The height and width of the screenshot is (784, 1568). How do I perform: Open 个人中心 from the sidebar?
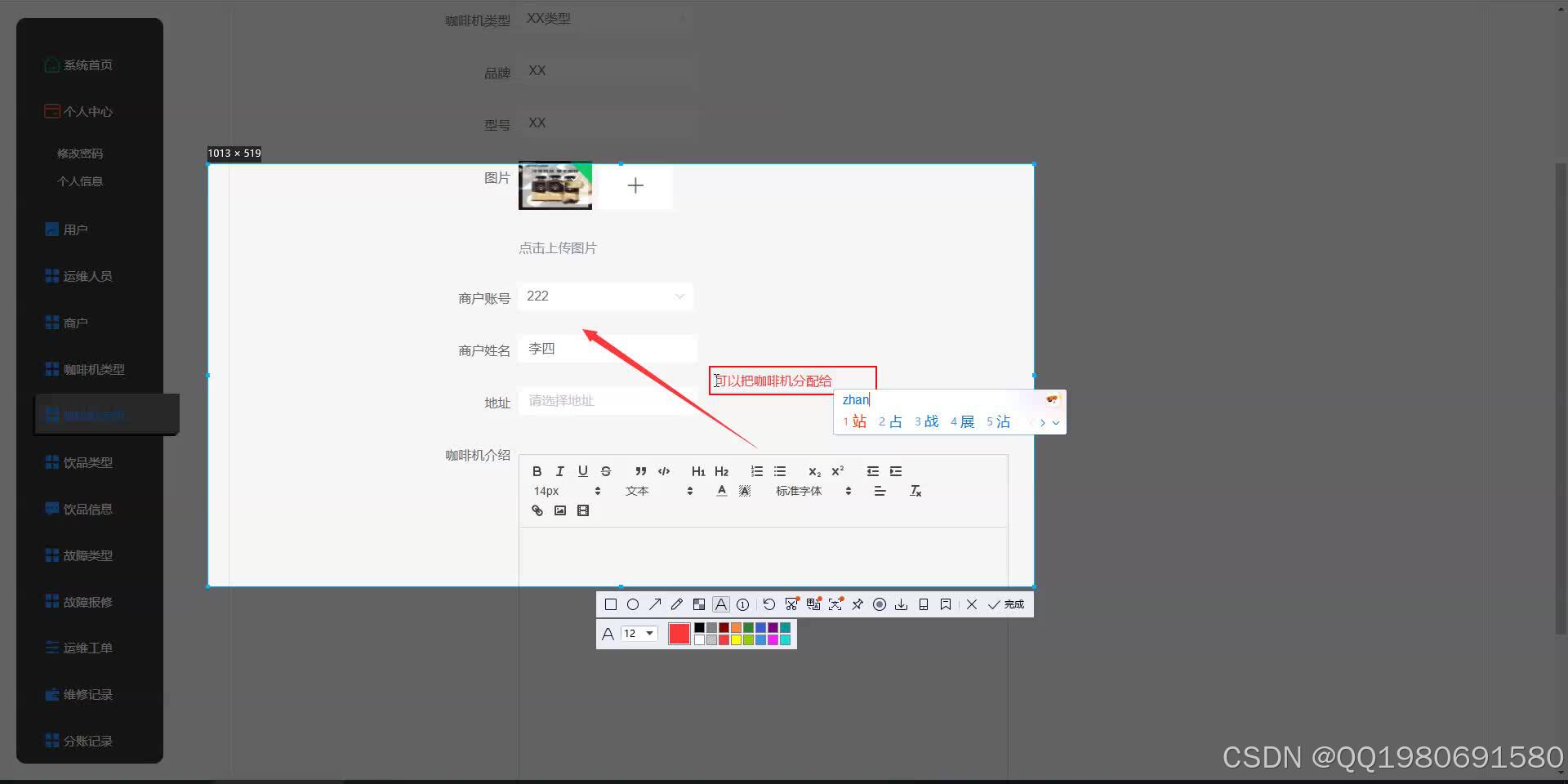tap(87, 112)
